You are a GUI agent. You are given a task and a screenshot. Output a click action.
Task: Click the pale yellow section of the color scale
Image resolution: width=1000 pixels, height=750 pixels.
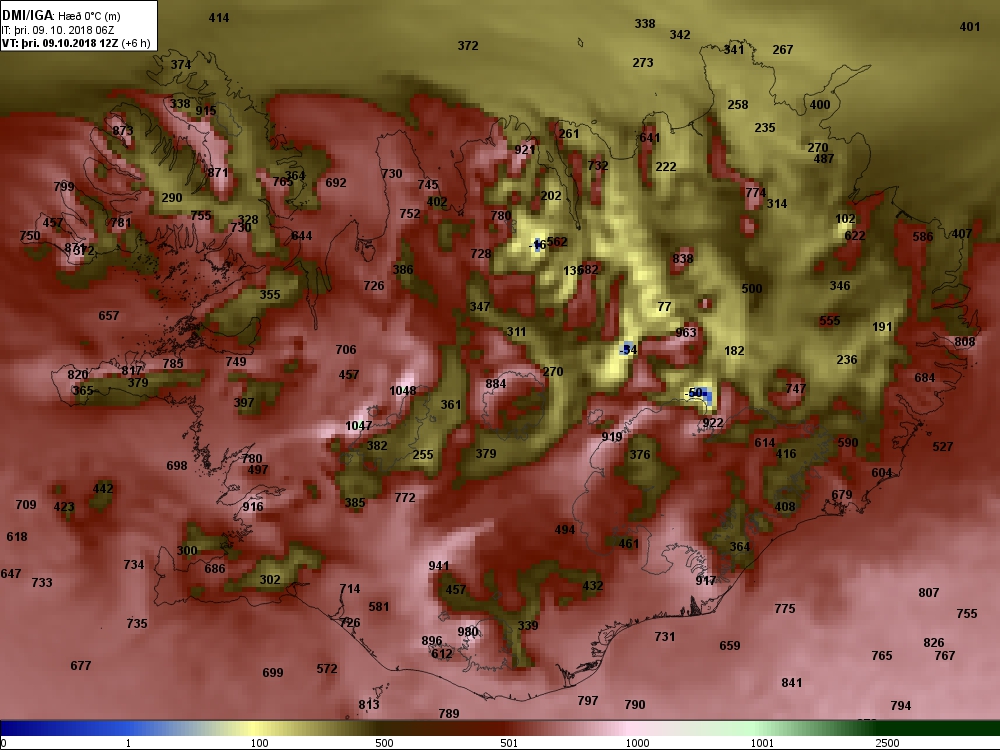pos(252,728)
